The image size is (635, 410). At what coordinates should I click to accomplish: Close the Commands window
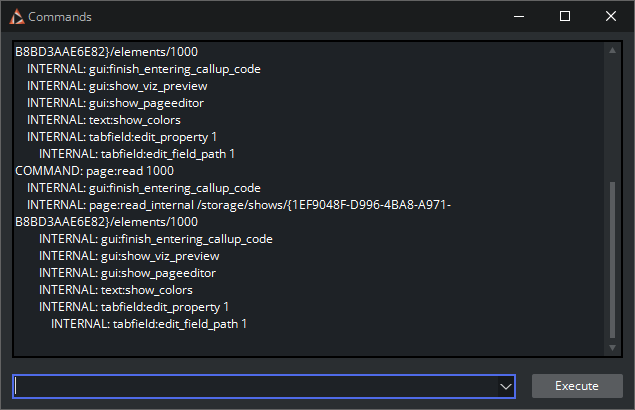pos(611,16)
